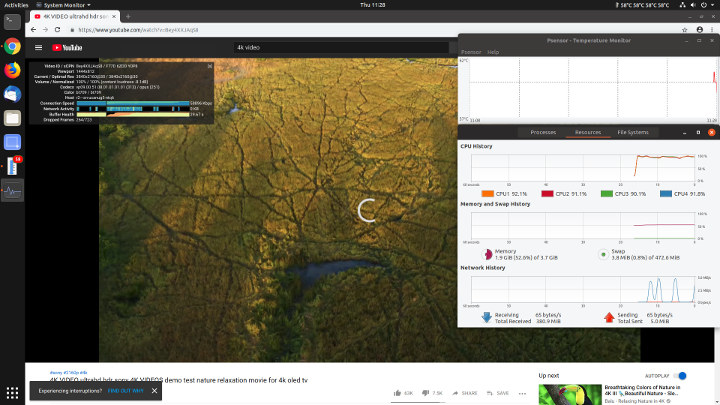Open the Chrome profile icon
Screen dimensions: 720x405
699,30
